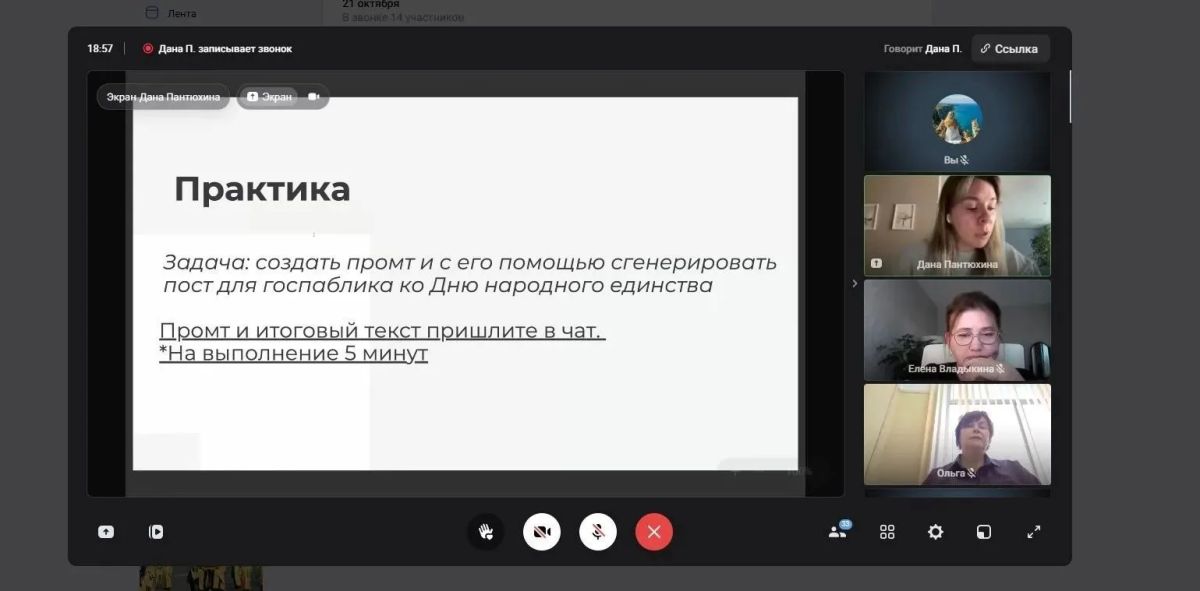Click the participants panel scrollbar
This screenshot has width=1200, height=591.
pos(1070,97)
